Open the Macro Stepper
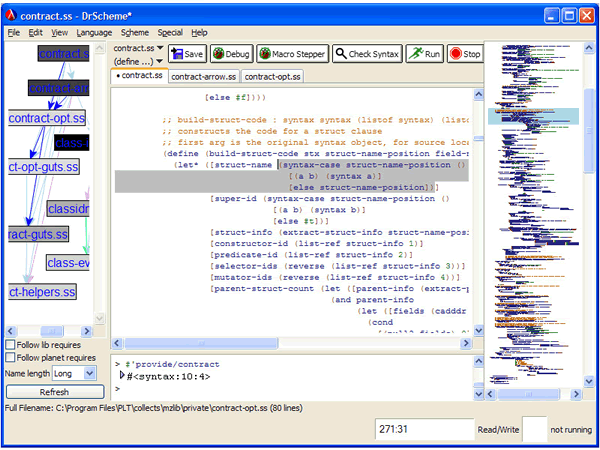This screenshot has width=600, height=450. [x=292, y=54]
